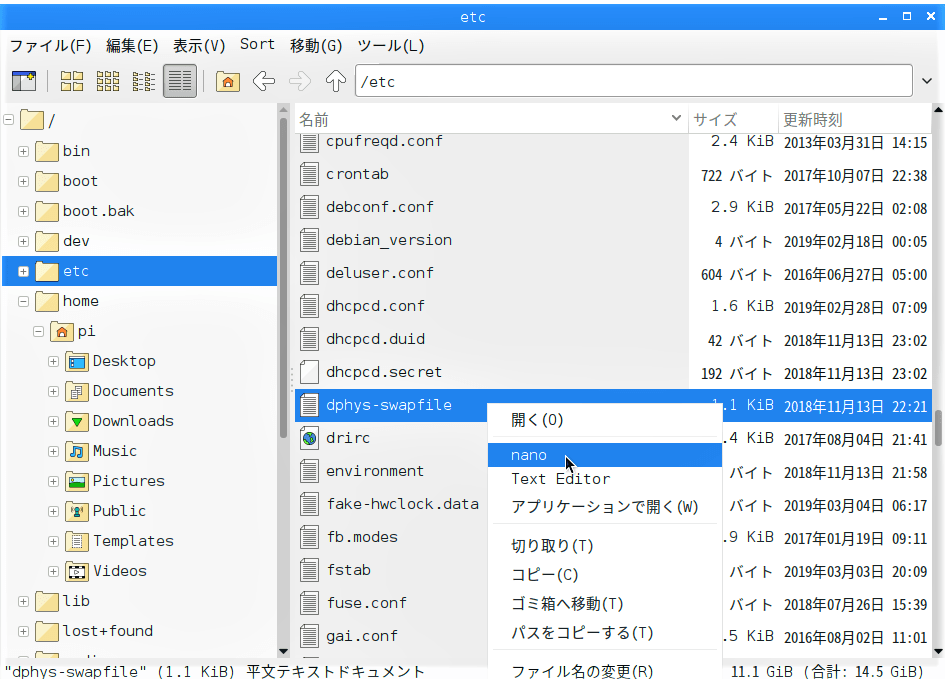Choose nano in context menu
The width and height of the screenshot is (945, 683).
tap(604, 455)
